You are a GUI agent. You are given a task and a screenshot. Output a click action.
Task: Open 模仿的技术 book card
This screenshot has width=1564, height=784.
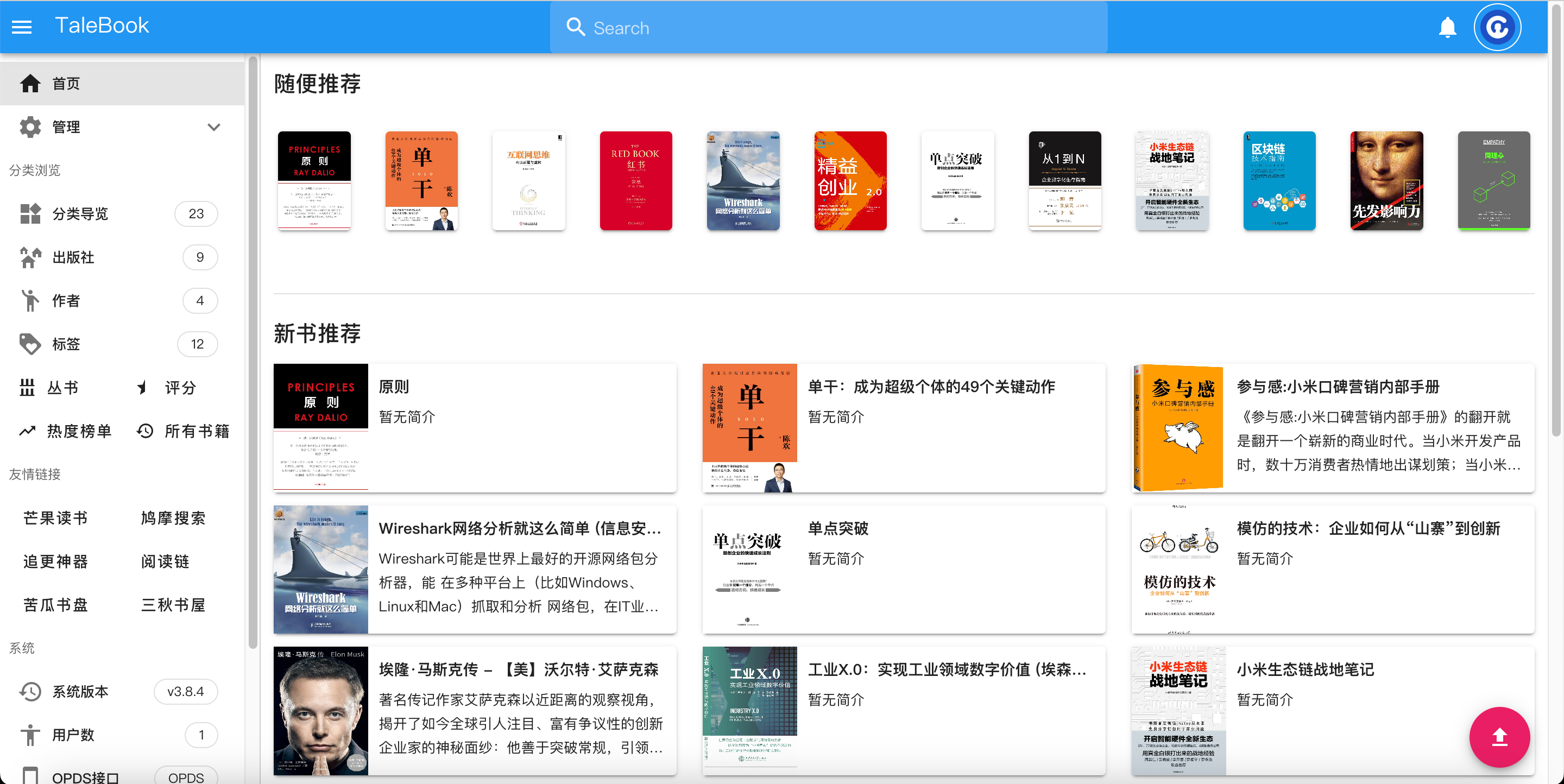pyautogui.click(x=1333, y=569)
